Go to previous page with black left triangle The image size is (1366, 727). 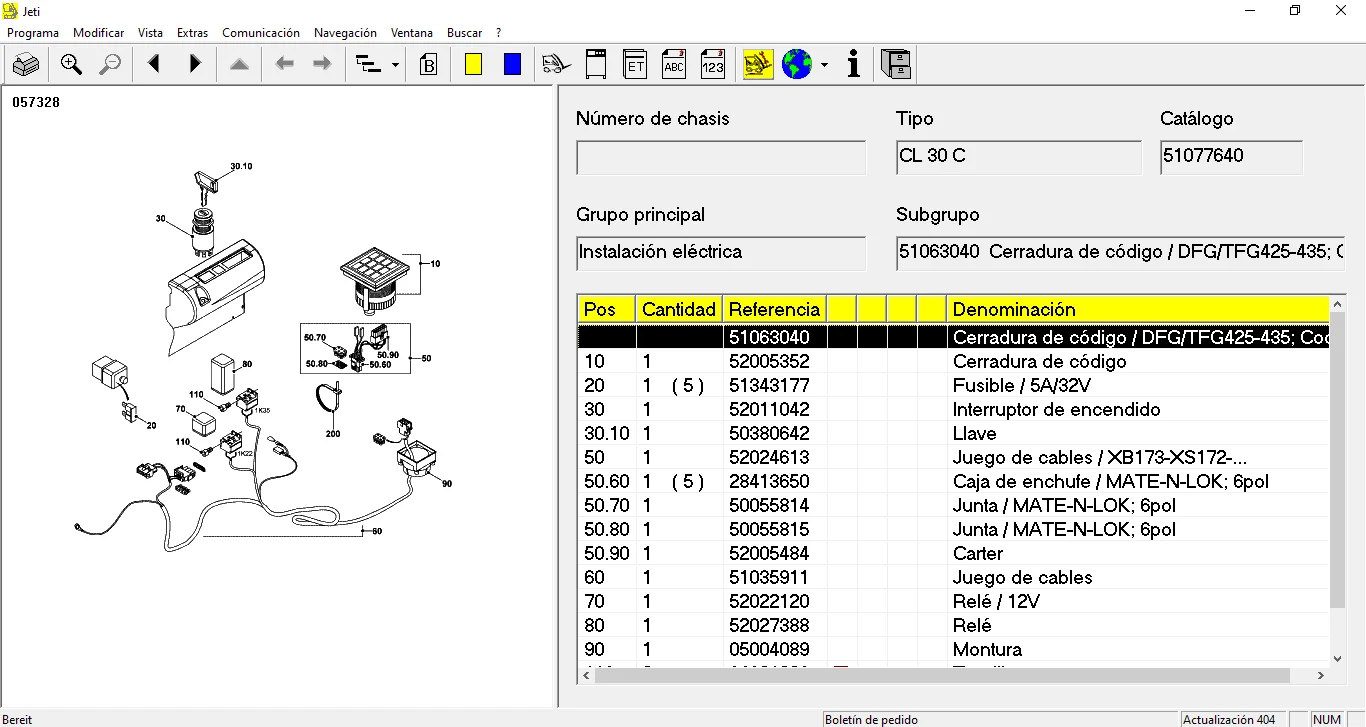[x=154, y=65]
